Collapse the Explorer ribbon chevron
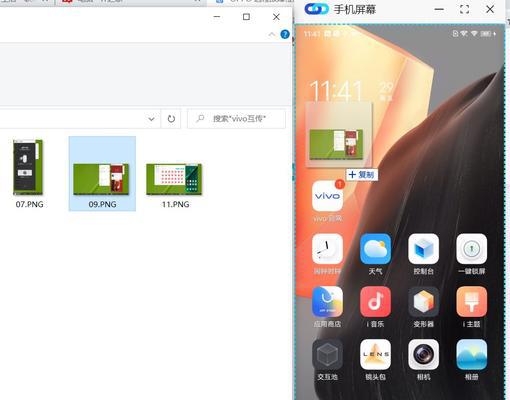Screen dimensions: 510x400 [x=272, y=34]
